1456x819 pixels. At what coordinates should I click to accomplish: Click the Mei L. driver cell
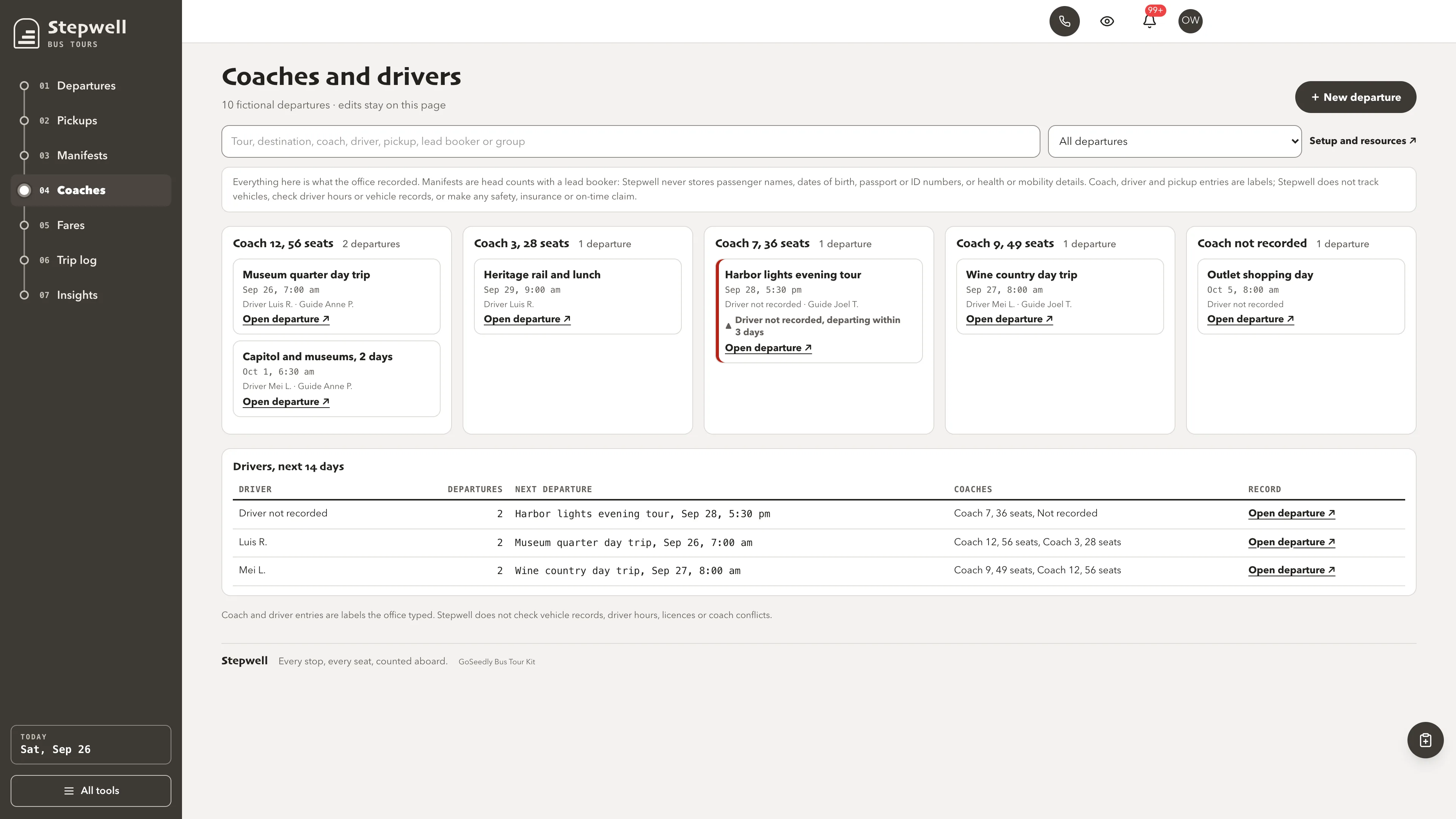click(252, 570)
